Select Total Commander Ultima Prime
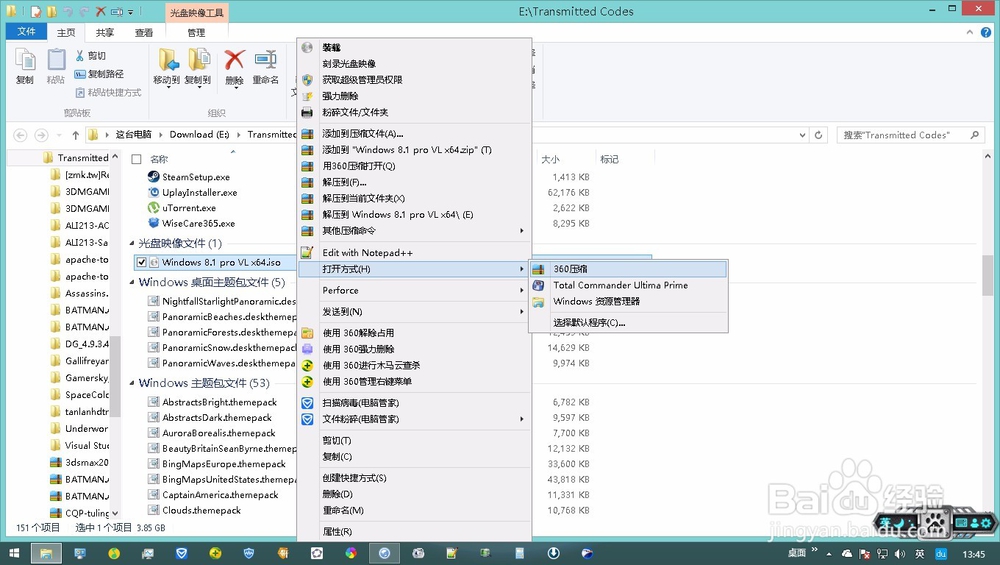 pos(628,285)
